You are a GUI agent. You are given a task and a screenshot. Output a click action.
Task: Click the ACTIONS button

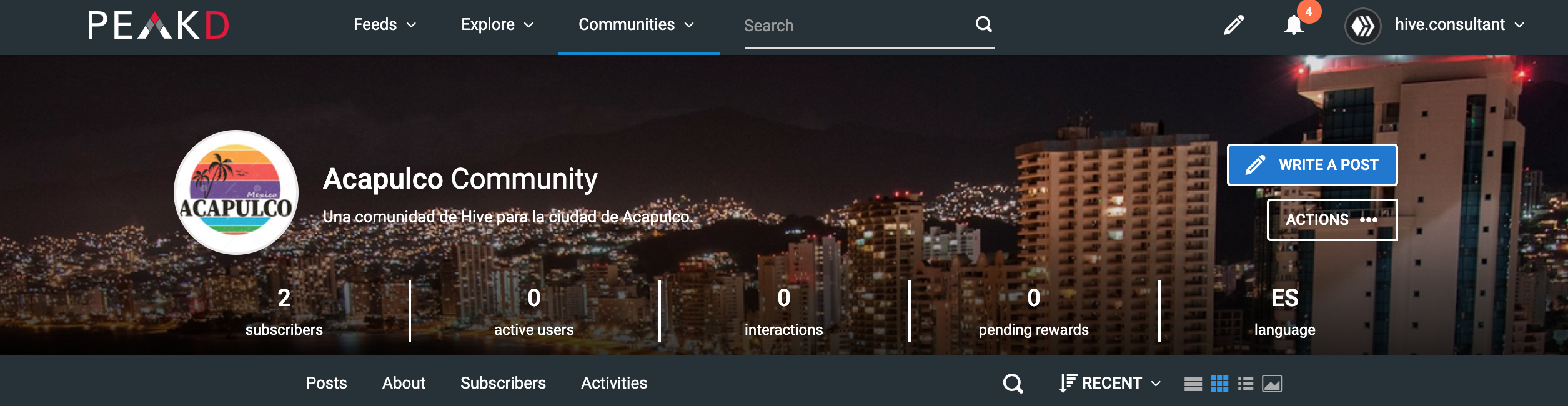(x=1331, y=220)
